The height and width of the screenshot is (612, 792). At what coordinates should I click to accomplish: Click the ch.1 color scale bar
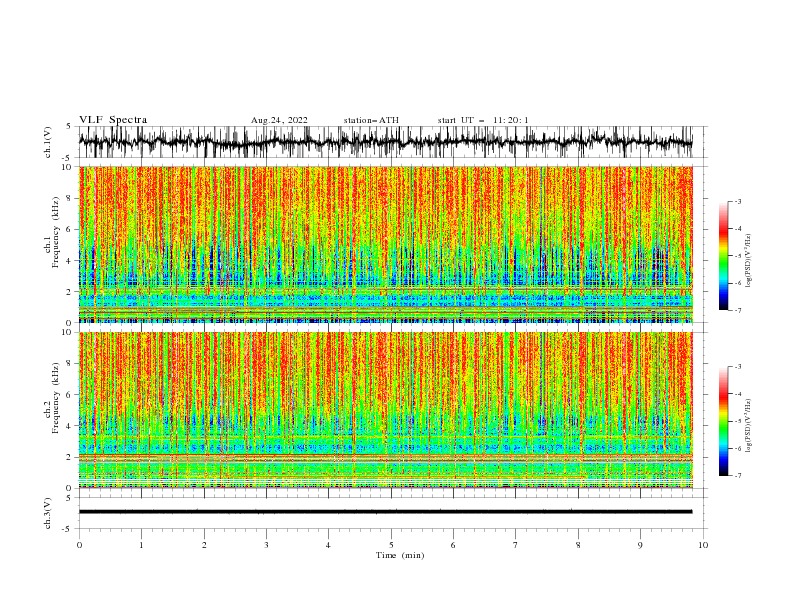pos(723,256)
